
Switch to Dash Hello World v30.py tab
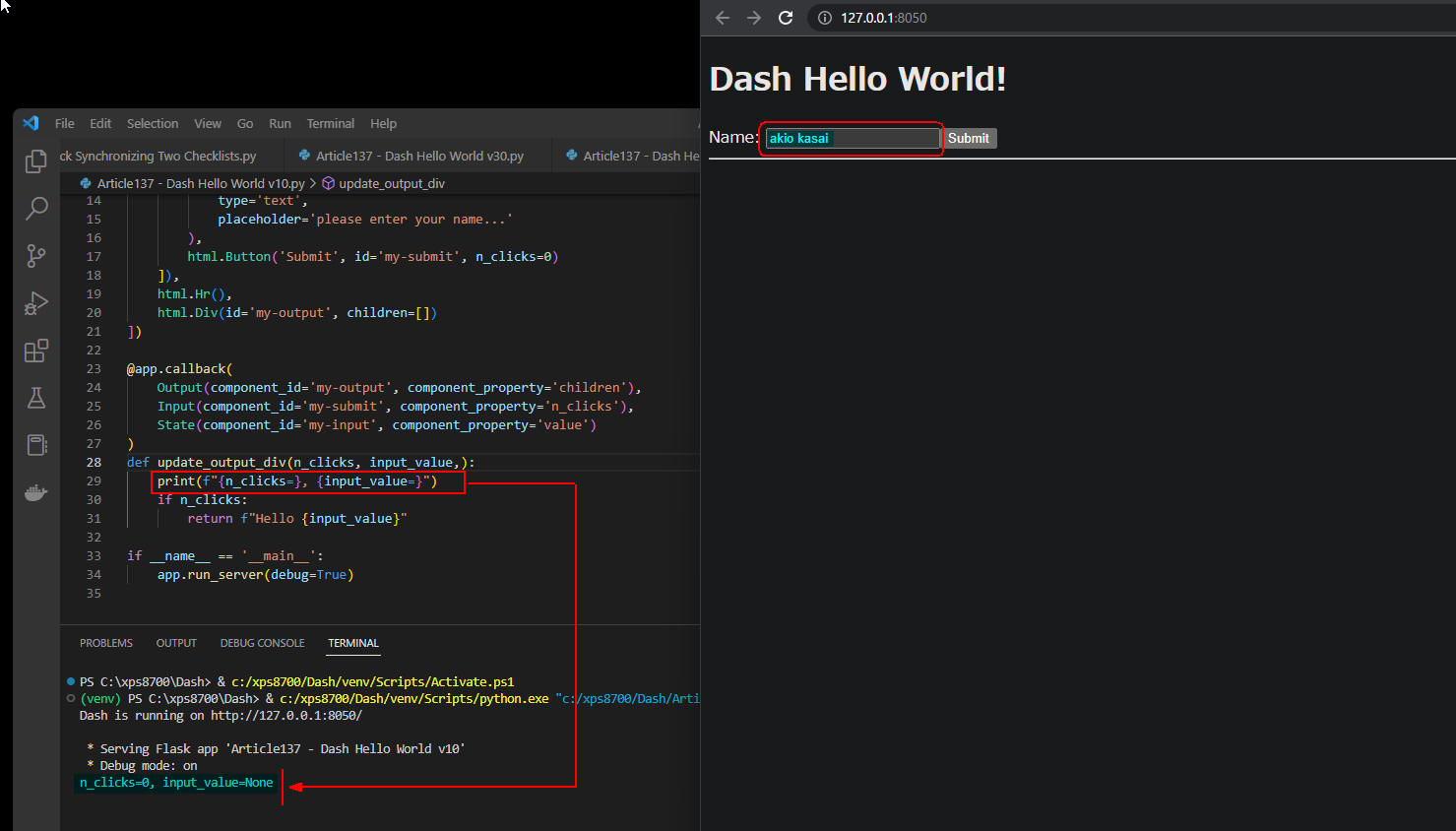pyautogui.click(x=419, y=156)
